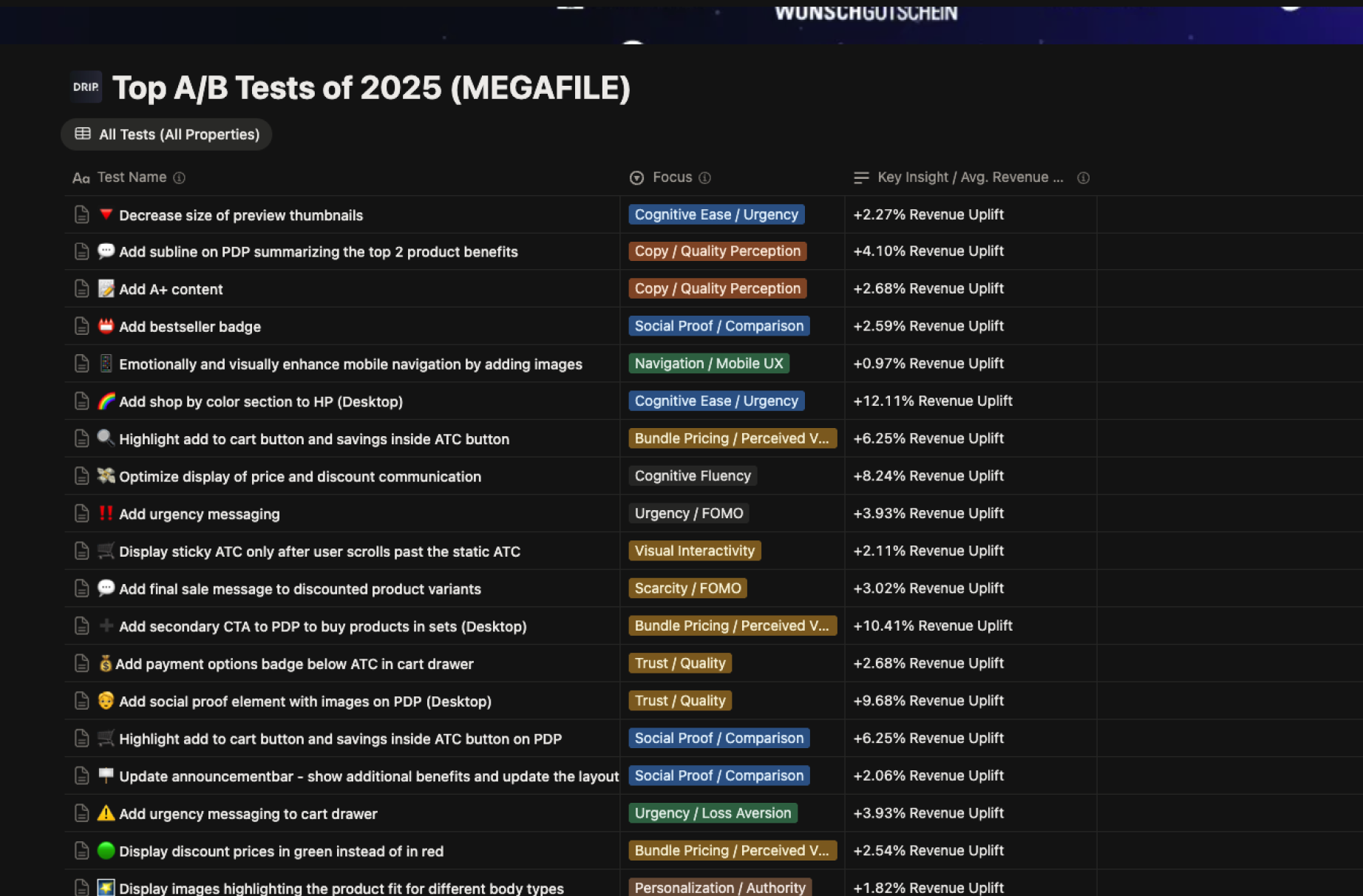Click the document icon on Add bestseller badge row
The width and height of the screenshot is (1363, 896).
tap(81, 326)
